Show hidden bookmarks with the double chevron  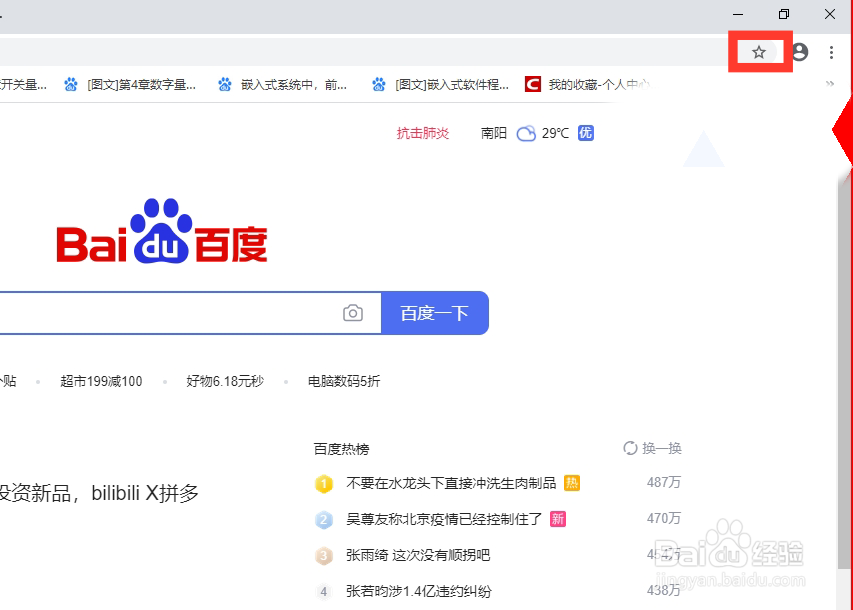tap(830, 84)
